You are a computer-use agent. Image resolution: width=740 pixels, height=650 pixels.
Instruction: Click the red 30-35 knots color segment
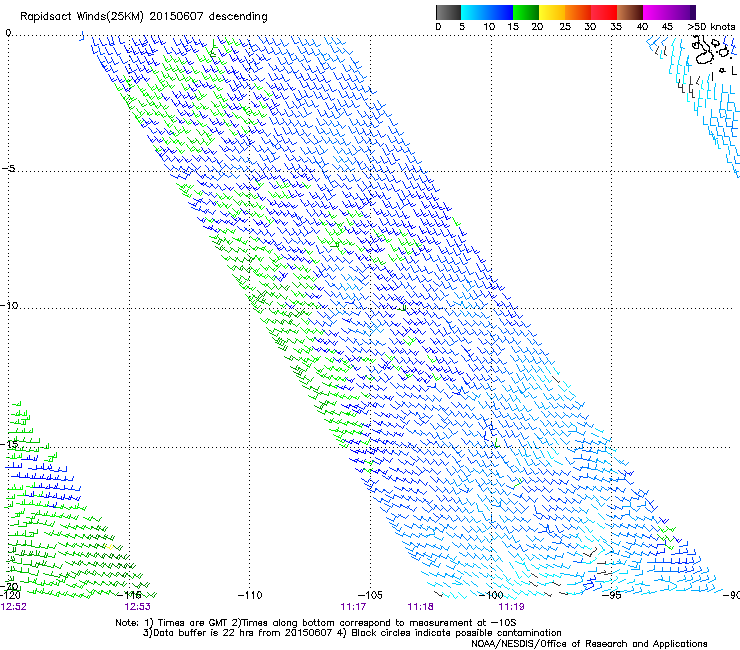(x=604, y=12)
